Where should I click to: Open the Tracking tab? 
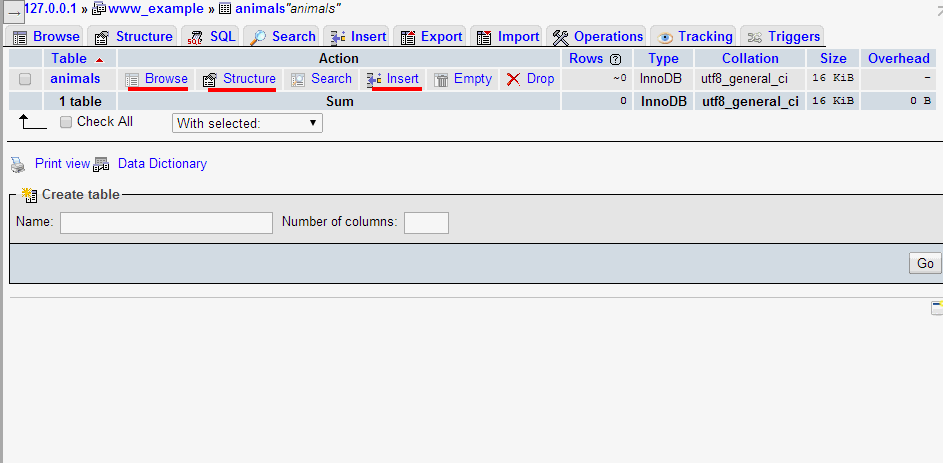695,37
